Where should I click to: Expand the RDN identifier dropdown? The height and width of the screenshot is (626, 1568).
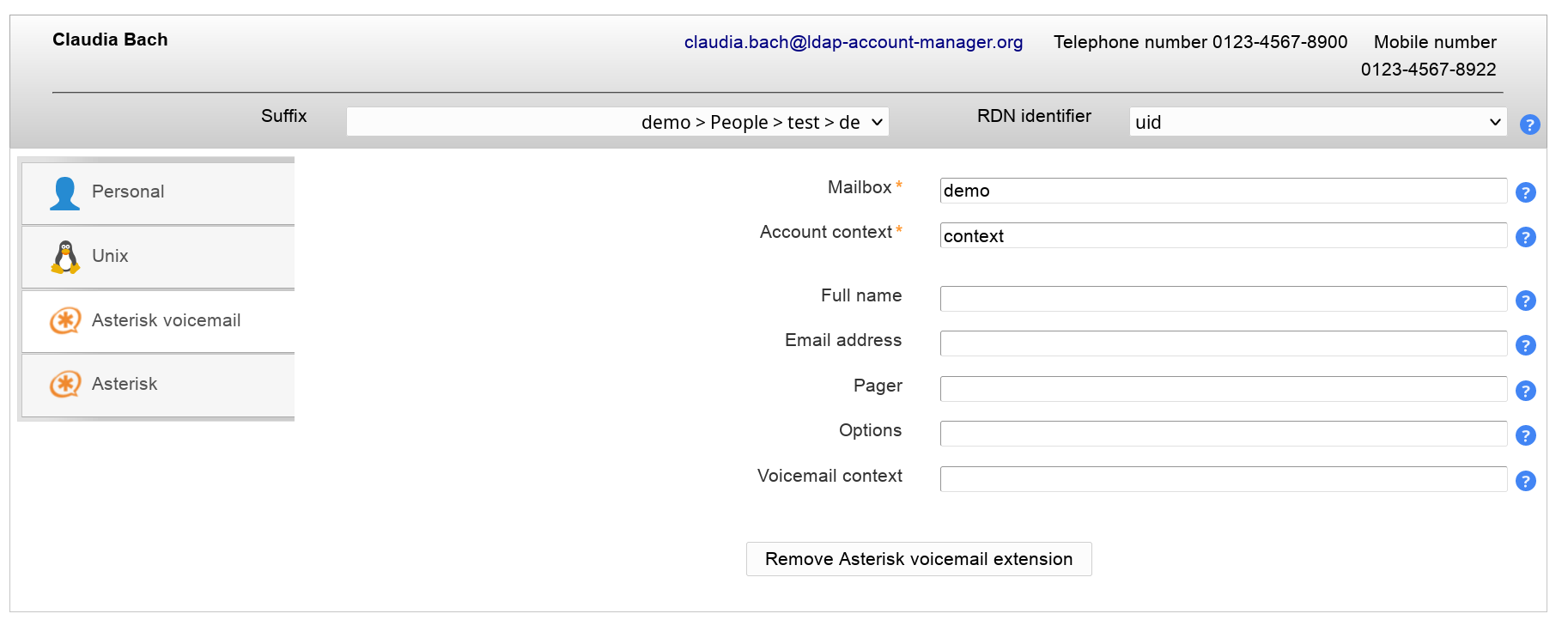coord(1317,122)
